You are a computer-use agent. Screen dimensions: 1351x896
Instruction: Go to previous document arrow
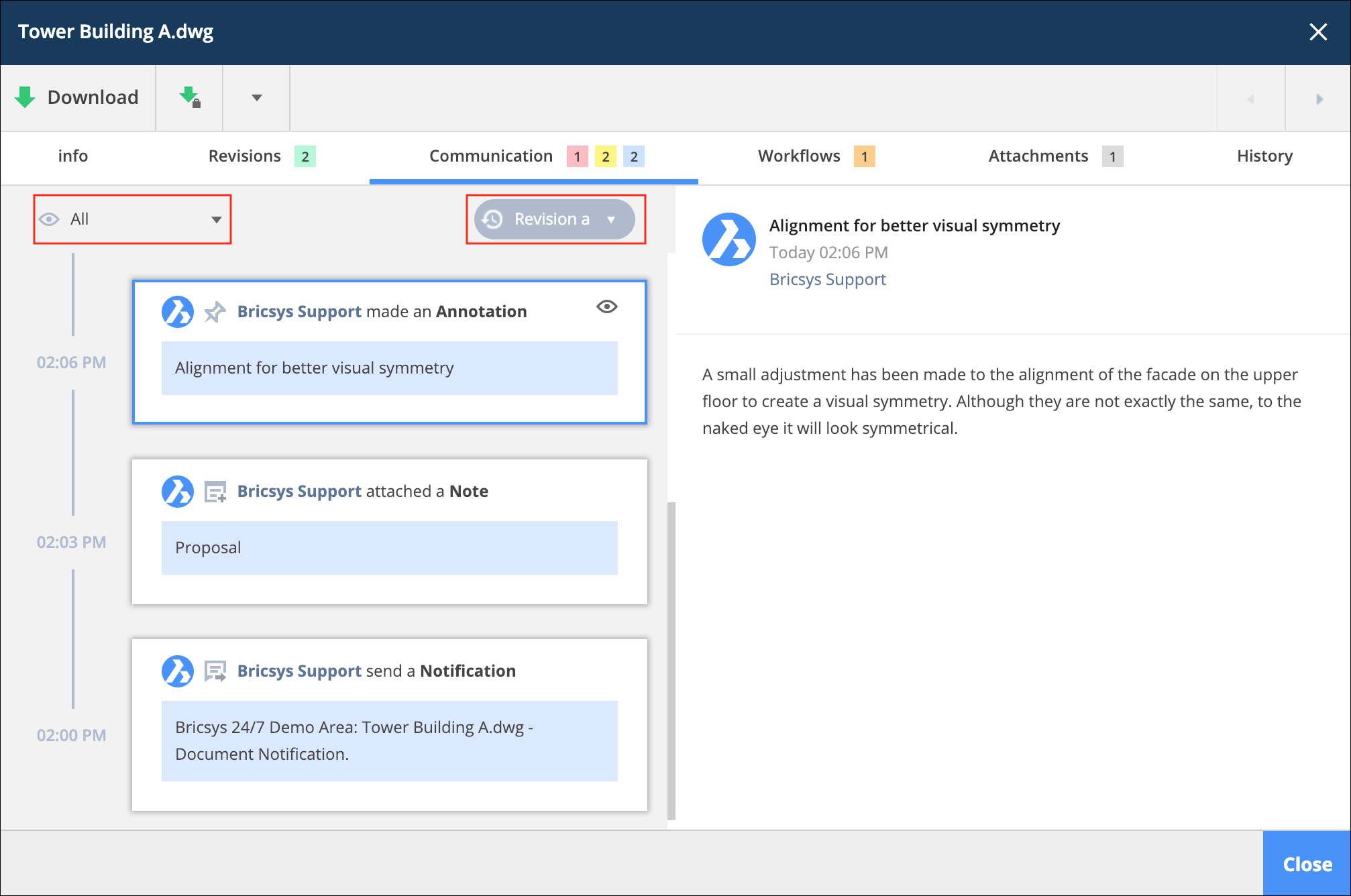pyautogui.click(x=1250, y=99)
